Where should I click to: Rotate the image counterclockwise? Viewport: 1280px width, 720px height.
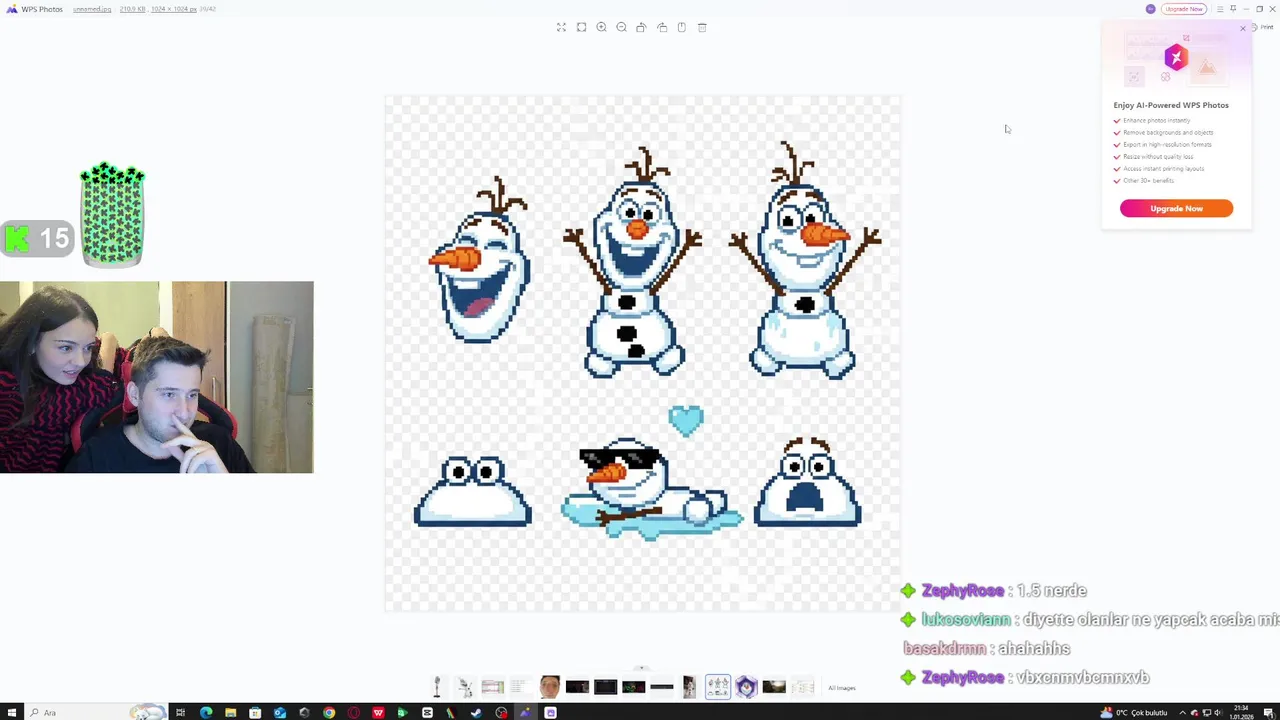coord(641,27)
